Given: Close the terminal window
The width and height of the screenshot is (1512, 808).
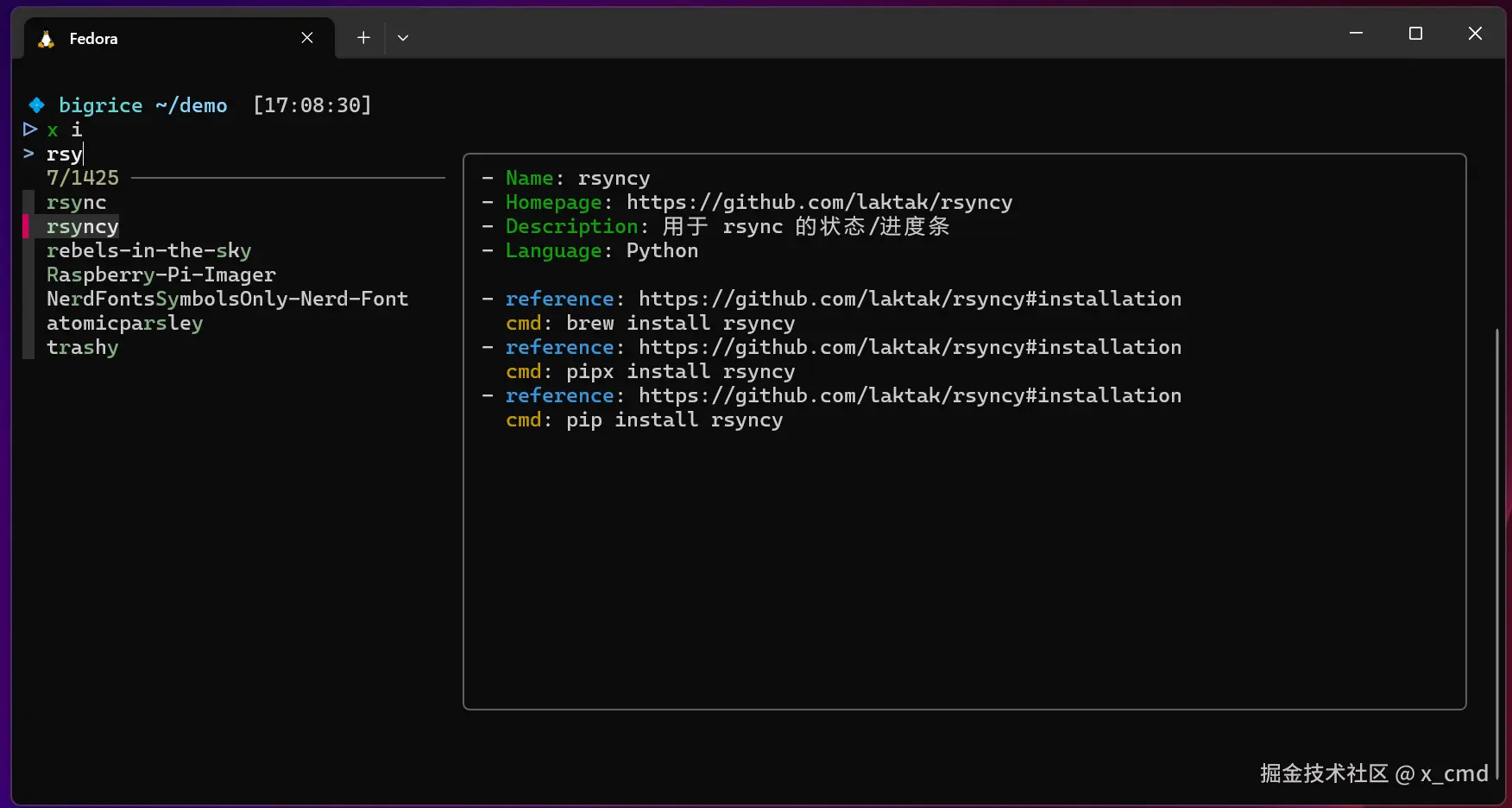Looking at the screenshot, I should pos(1475,34).
